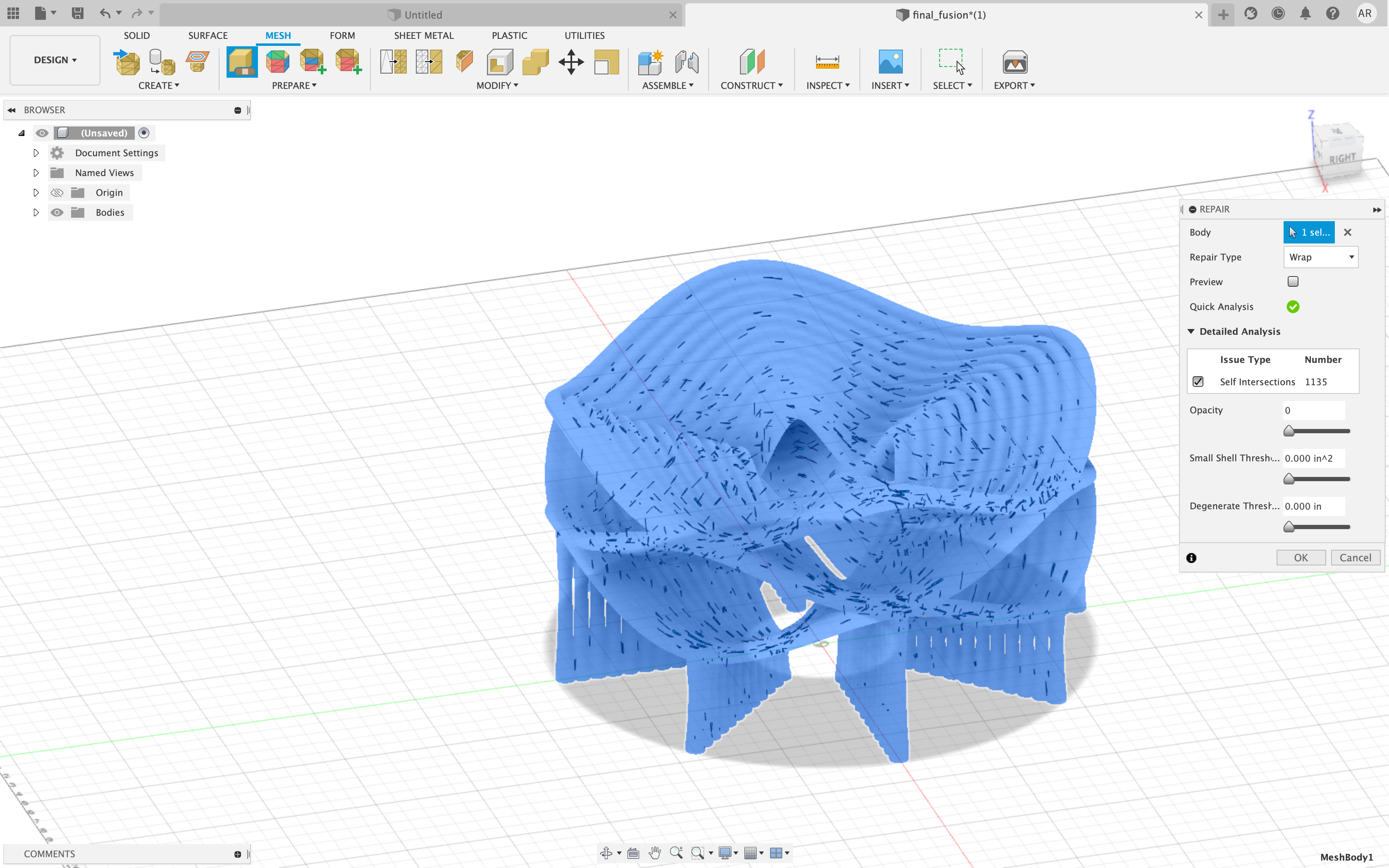Open the notifications bell icon

[x=1305, y=14]
